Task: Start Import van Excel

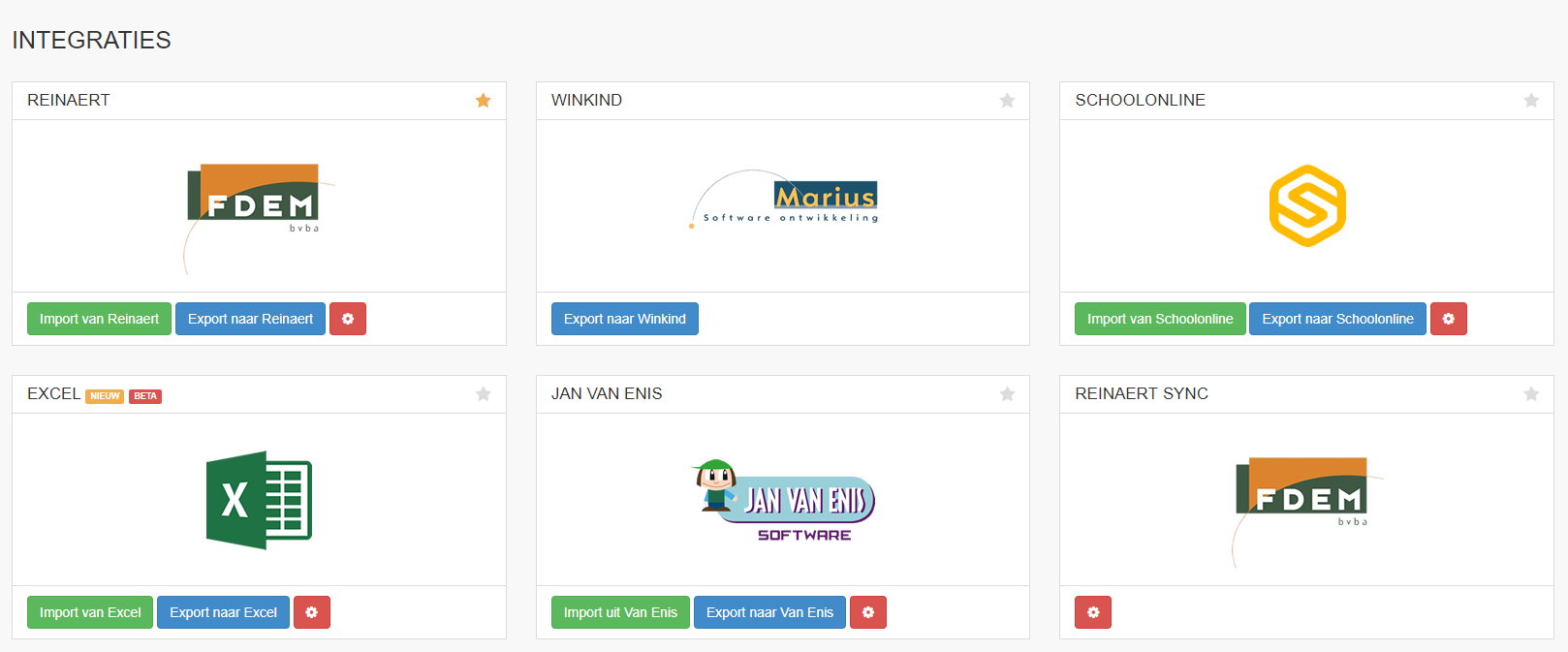Action: pyautogui.click(x=90, y=612)
